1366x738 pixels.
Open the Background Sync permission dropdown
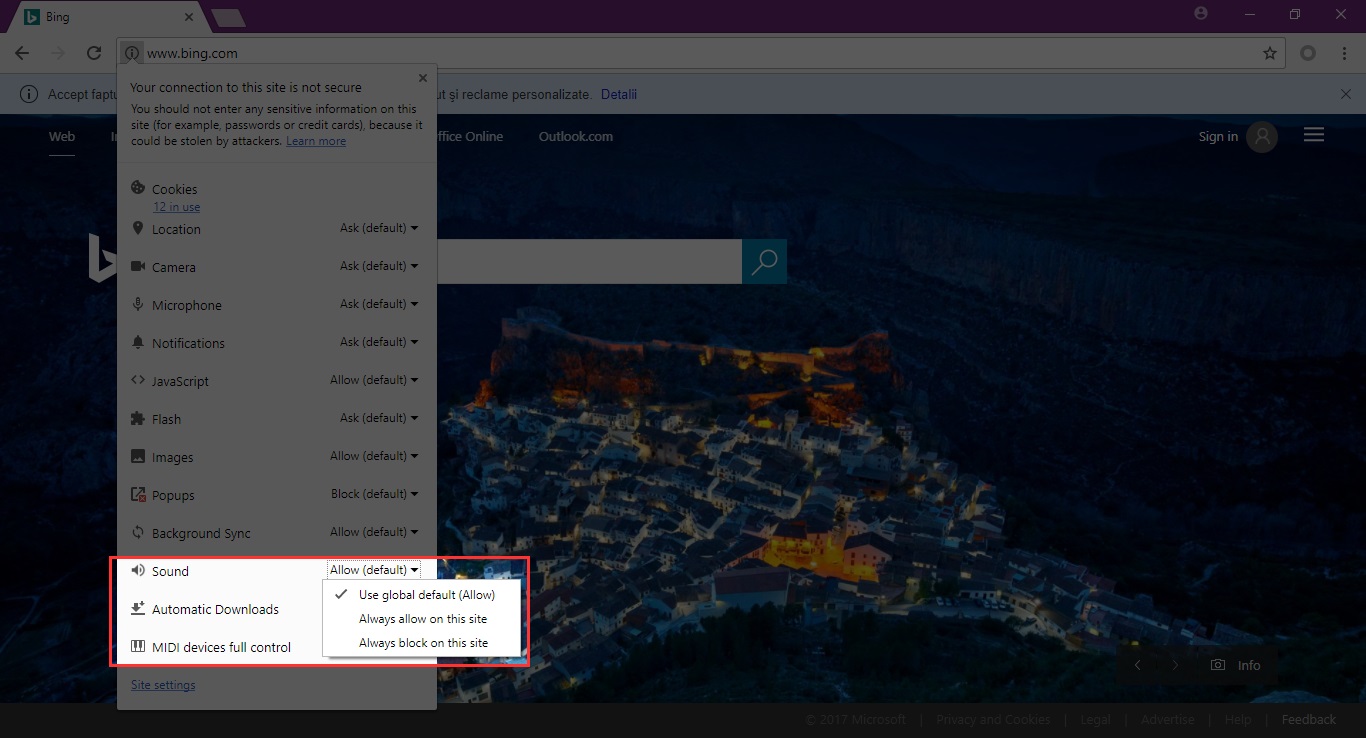374,532
